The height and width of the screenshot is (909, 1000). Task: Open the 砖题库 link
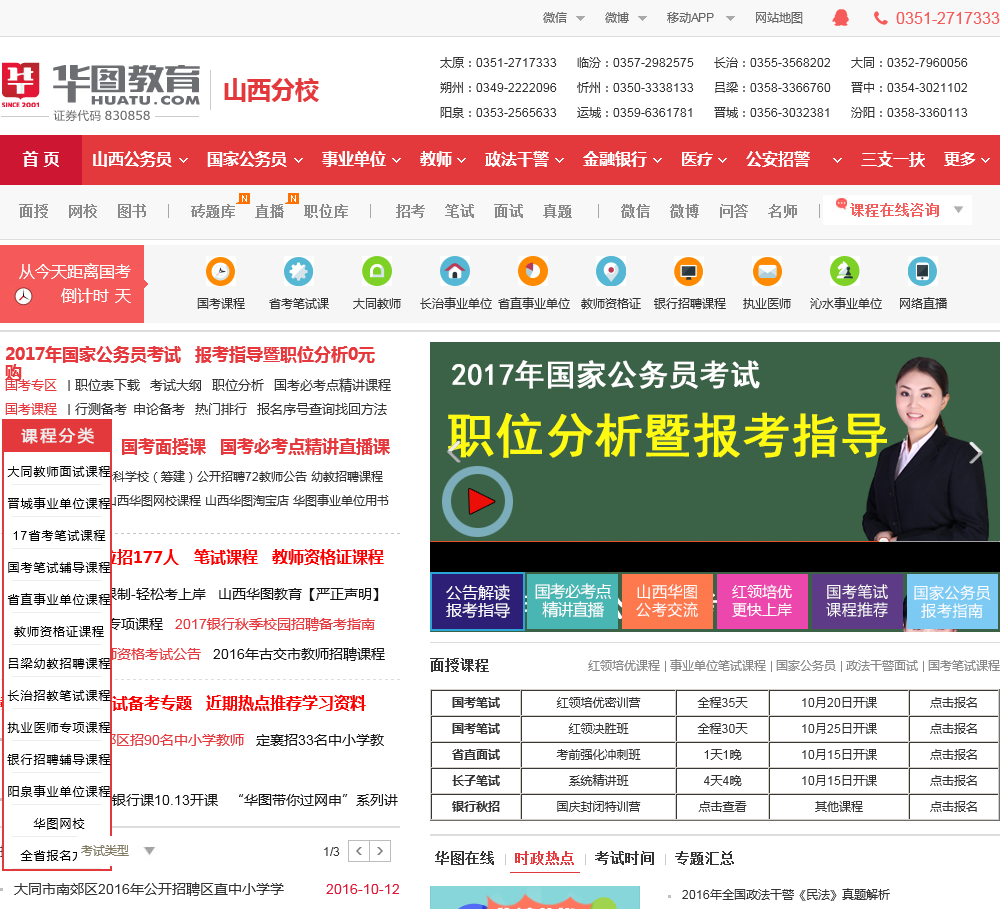(213, 211)
